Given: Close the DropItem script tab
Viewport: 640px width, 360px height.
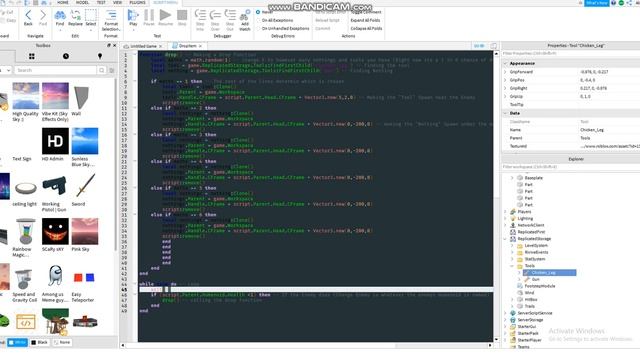Looking at the screenshot, I should click(x=200, y=46).
